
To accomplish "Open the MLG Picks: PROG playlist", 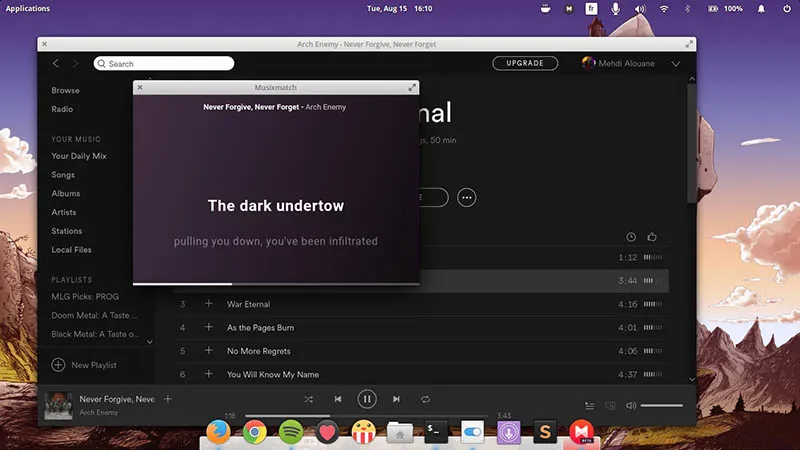I will point(85,296).
